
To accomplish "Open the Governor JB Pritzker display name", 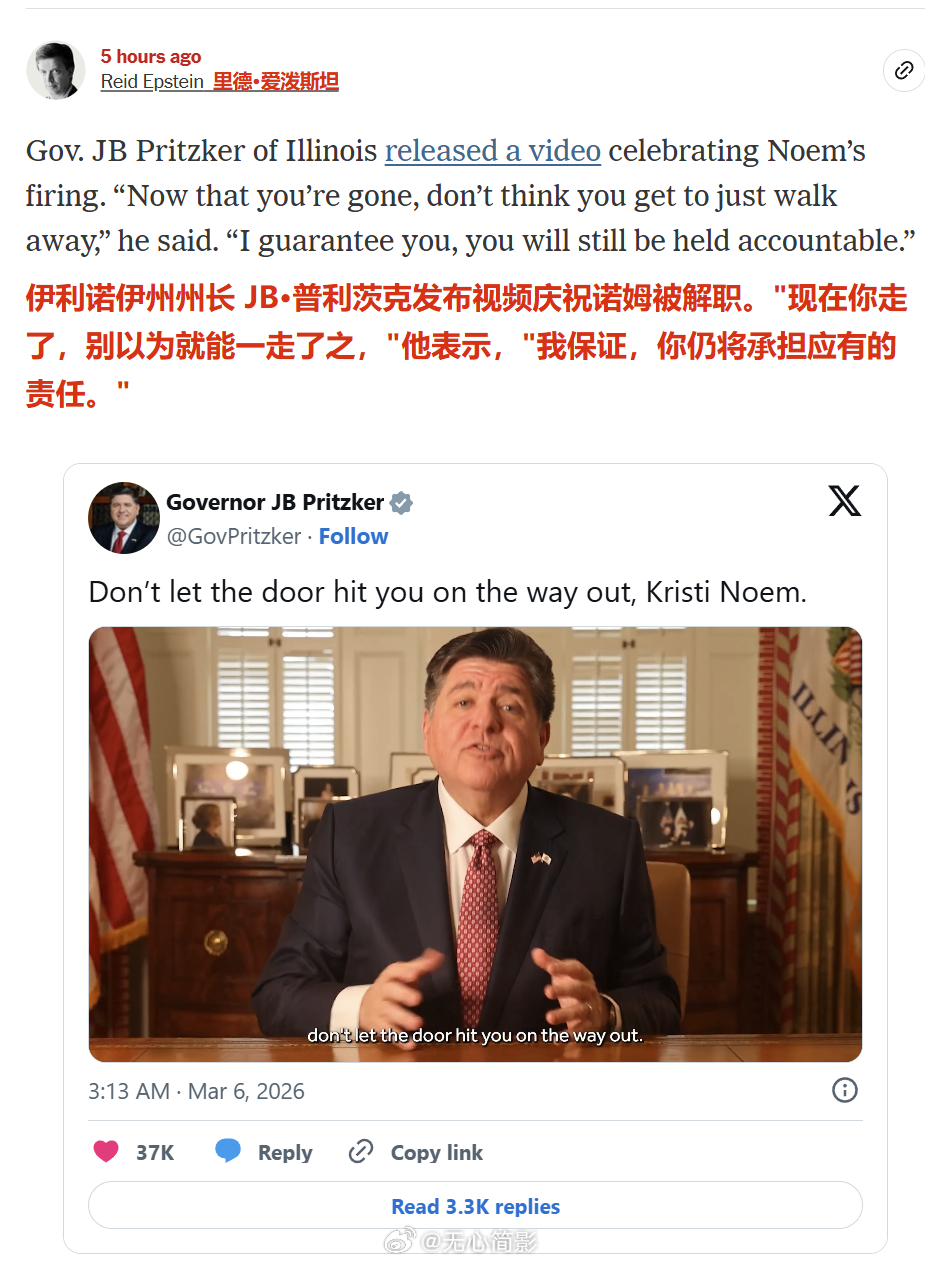I will (275, 502).
